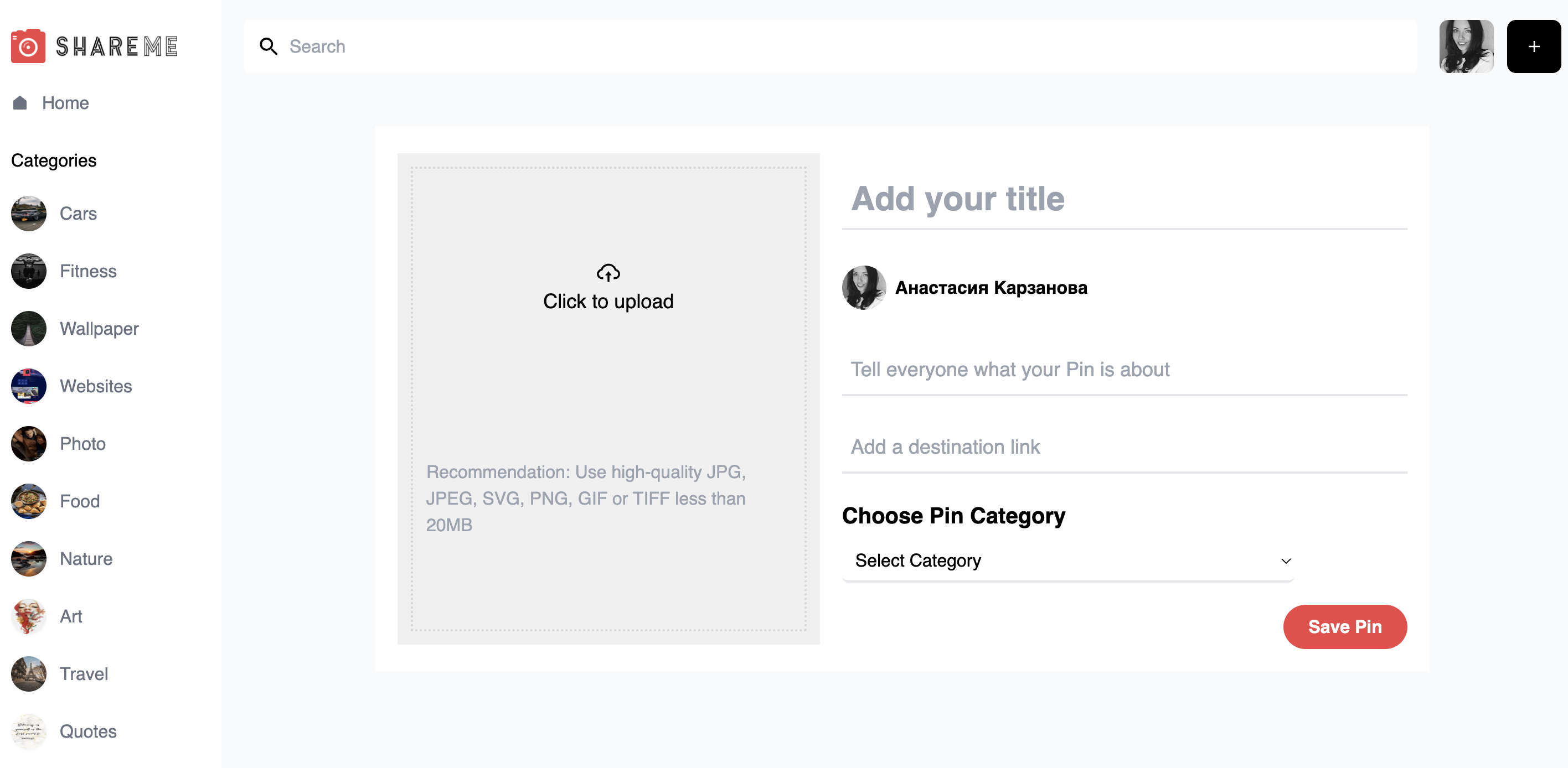Browse the Websites category
The width and height of the screenshot is (1568, 768).
96,386
